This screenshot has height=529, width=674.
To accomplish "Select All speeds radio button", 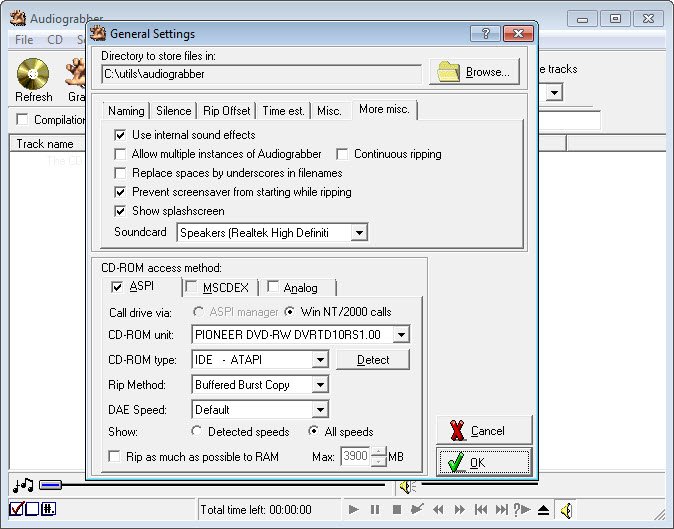I will 314,431.
